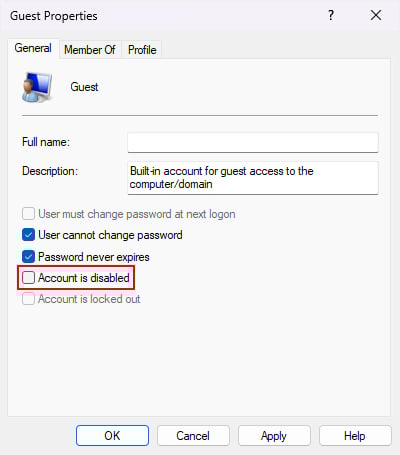Open Help from the bottom button
The height and width of the screenshot is (455, 400).
click(355, 435)
